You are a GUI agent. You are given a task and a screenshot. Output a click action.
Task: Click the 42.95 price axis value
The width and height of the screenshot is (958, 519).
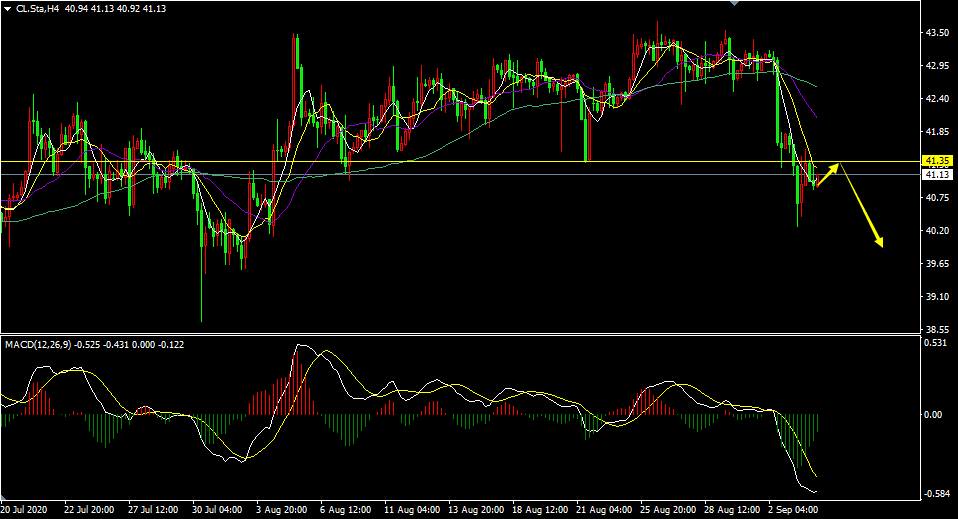tap(937, 65)
